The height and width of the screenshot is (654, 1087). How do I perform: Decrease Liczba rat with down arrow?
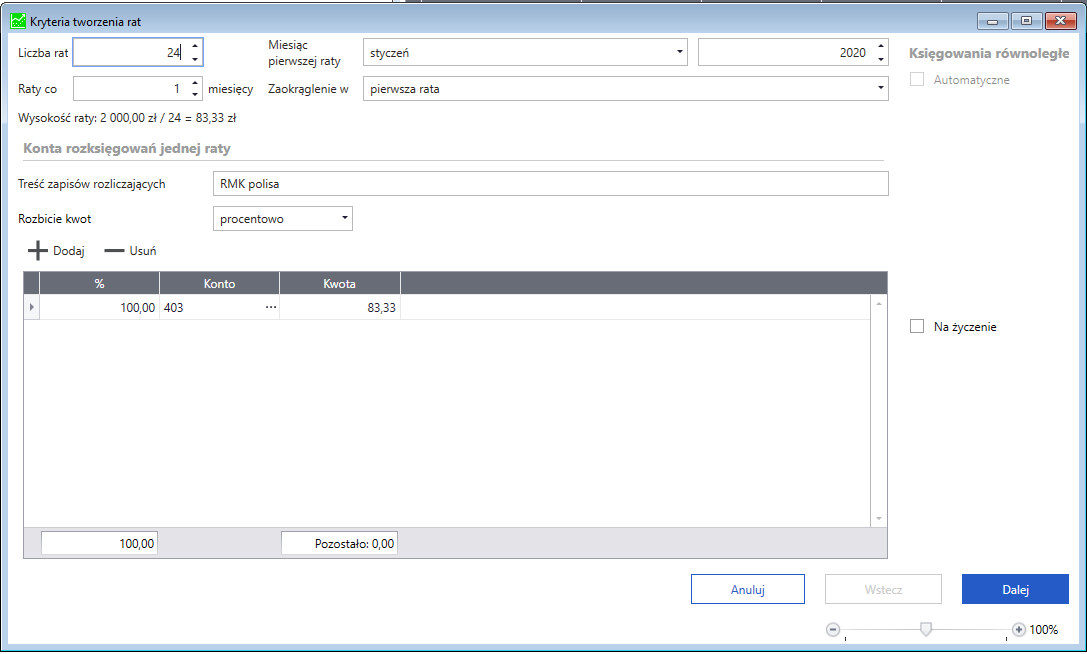pos(195,59)
